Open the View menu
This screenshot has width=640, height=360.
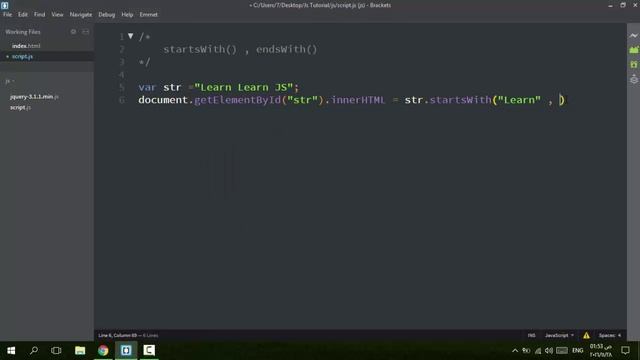[57, 14]
